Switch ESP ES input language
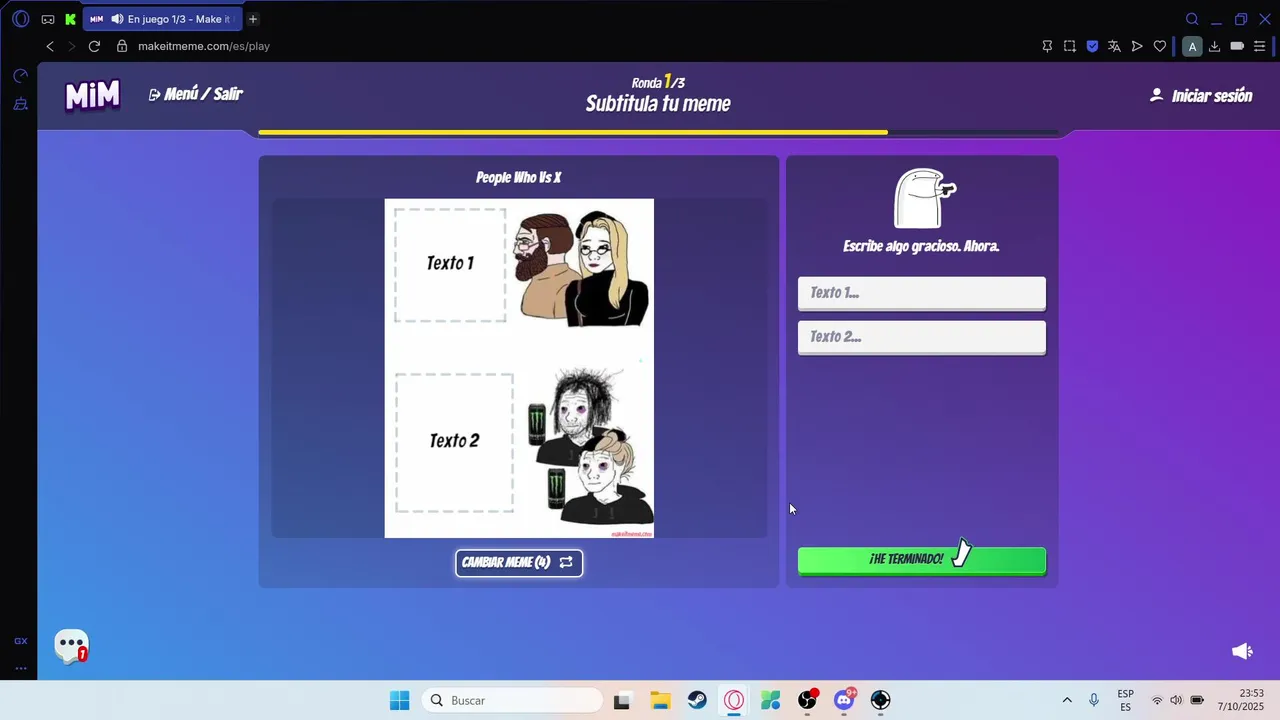This screenshot has width=1280, height=720. tap(1126, 700)
